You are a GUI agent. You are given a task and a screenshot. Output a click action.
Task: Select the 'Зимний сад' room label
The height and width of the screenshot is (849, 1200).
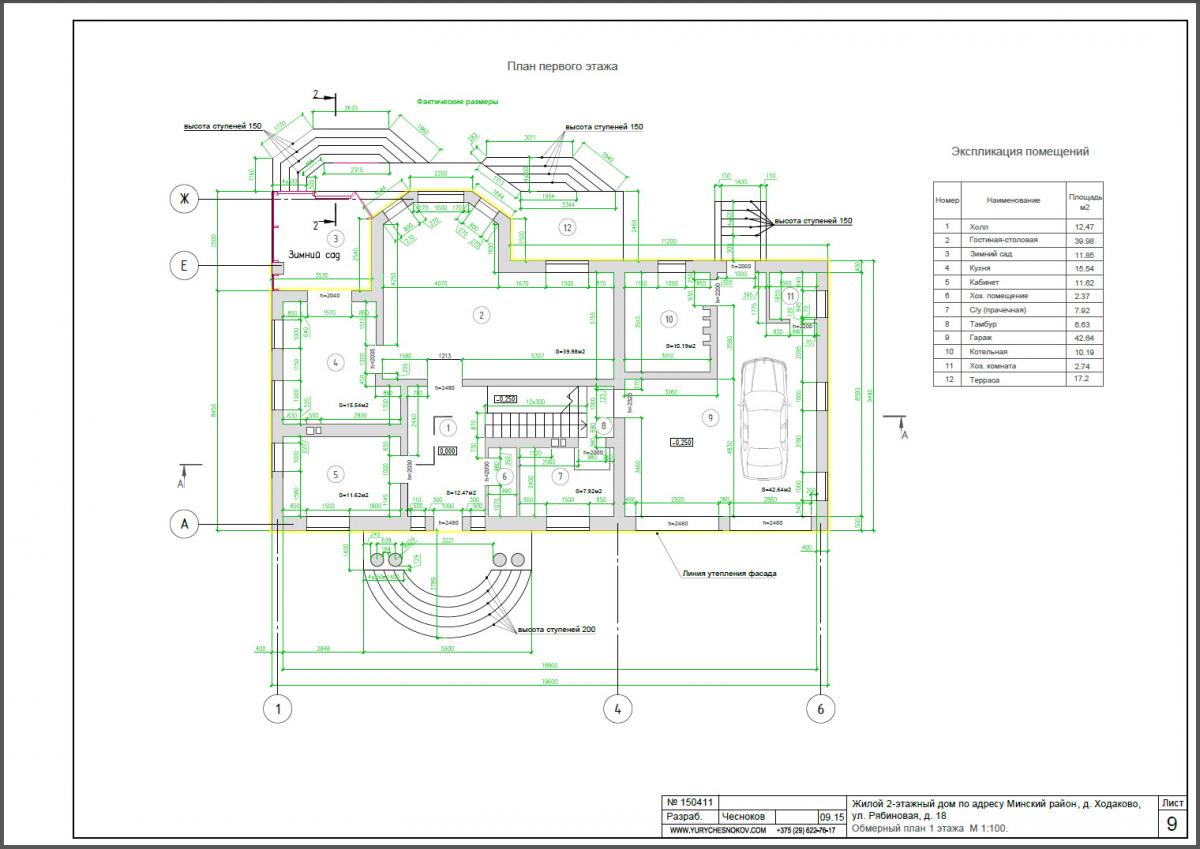point(314,255)
